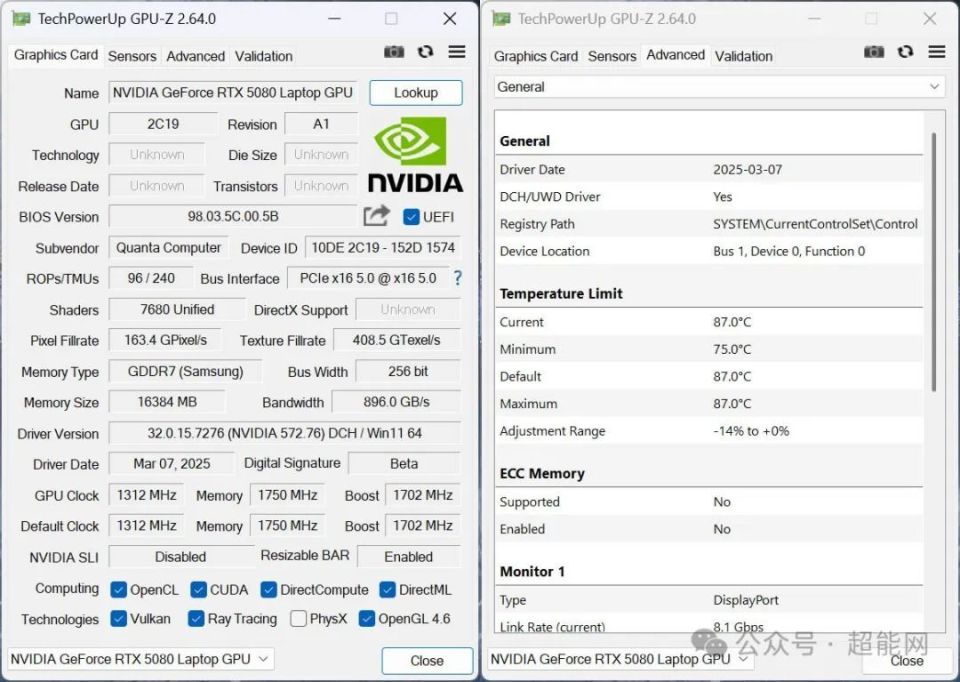960x682 pixels.
Task: Click the Bus Width 256 bit field
Action: click(408, 371)
